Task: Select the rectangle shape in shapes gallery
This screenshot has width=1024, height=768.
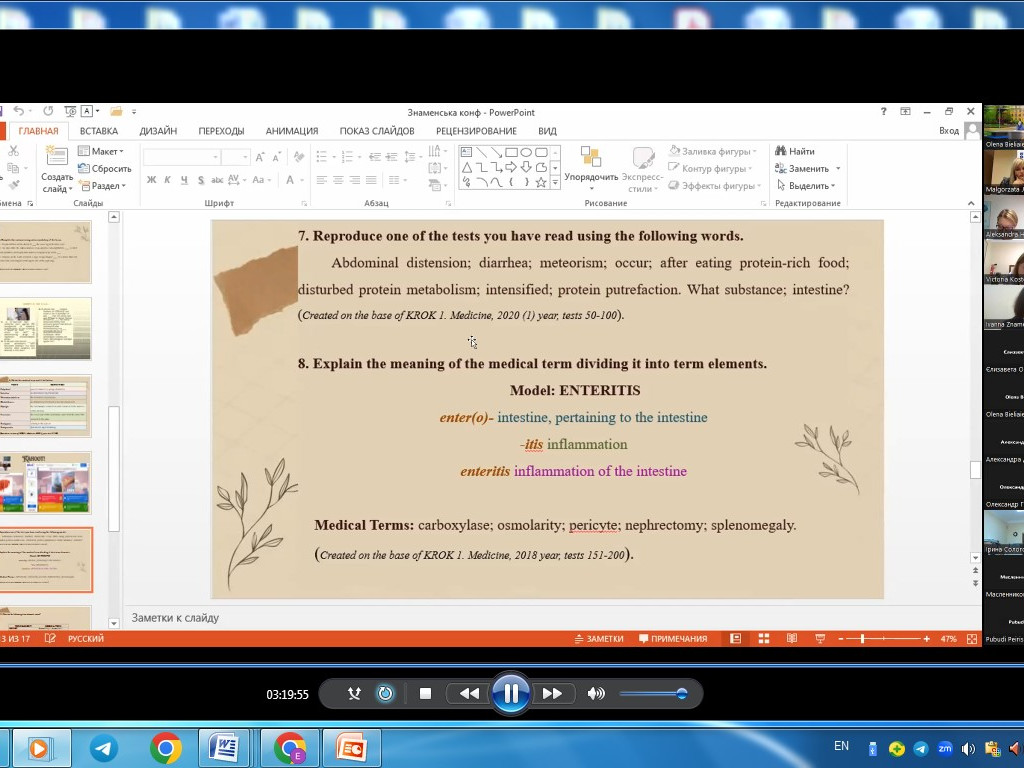Action: [511, 152]
